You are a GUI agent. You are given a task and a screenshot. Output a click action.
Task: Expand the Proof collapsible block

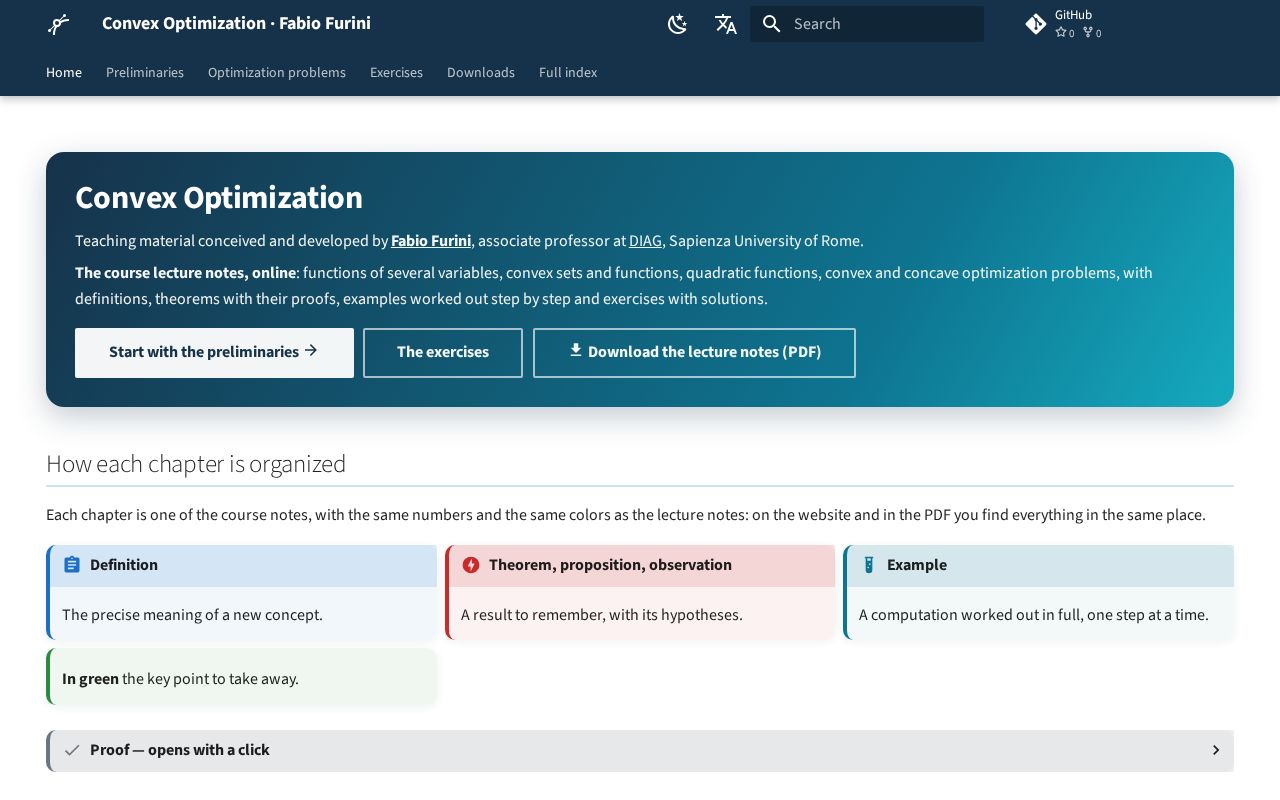[640, 750]
